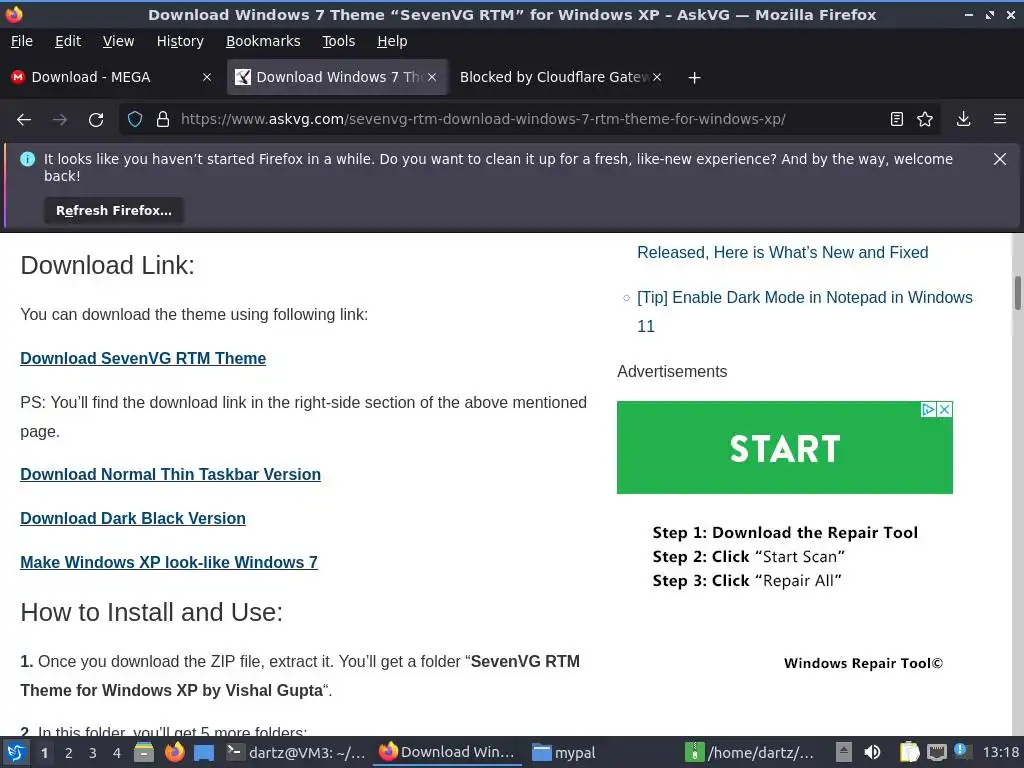Click the Refresh Firefox button
Viewport: 1024px width, 768px height.
(x=114, y=210)
